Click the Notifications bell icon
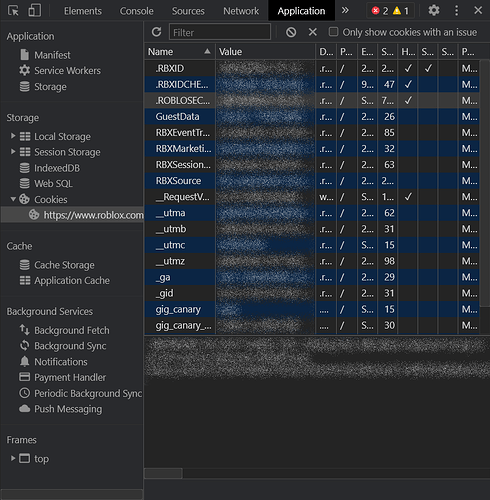This screenshot has height=500, width=490. point(24,361)
